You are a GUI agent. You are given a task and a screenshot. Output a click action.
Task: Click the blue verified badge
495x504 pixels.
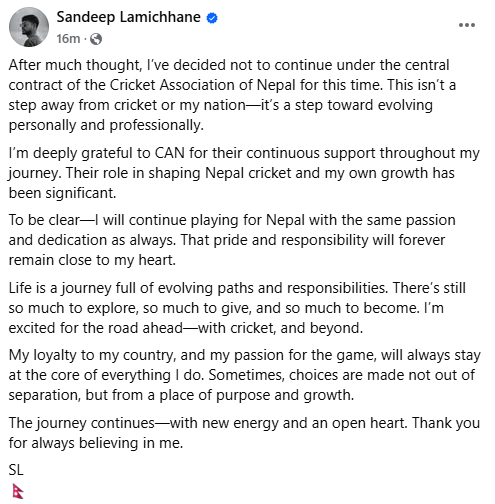tap(212, 18)
